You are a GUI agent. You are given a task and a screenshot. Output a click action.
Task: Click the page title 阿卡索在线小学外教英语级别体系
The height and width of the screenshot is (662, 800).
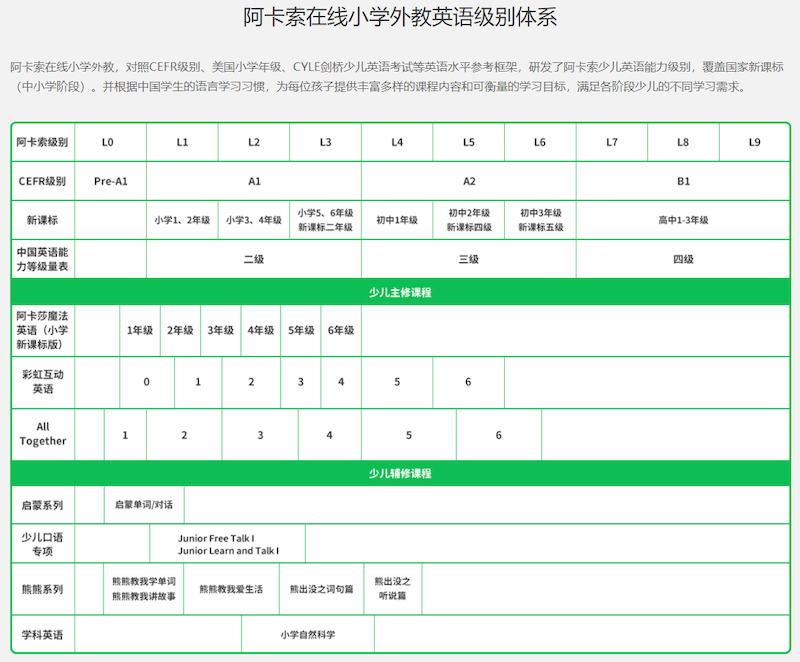point(400,17)
